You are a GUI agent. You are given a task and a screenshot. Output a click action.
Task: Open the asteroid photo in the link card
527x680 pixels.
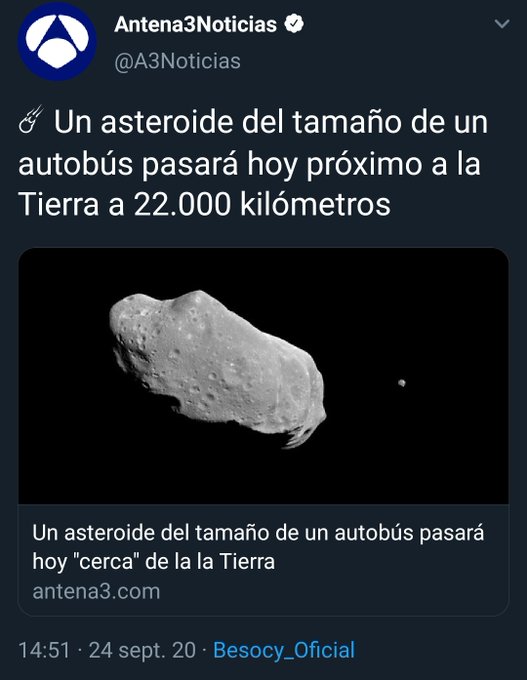(x=263, y=376)
